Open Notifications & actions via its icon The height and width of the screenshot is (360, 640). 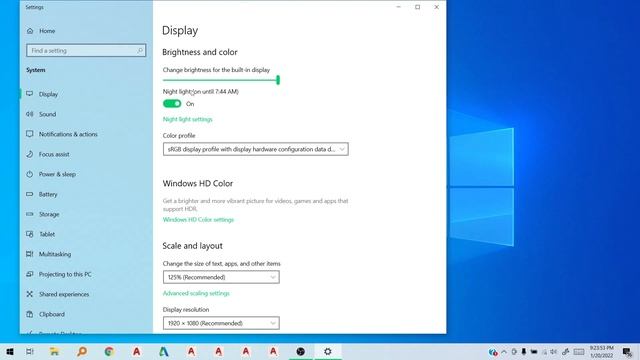pyautogui.click(x=30, y=134)
